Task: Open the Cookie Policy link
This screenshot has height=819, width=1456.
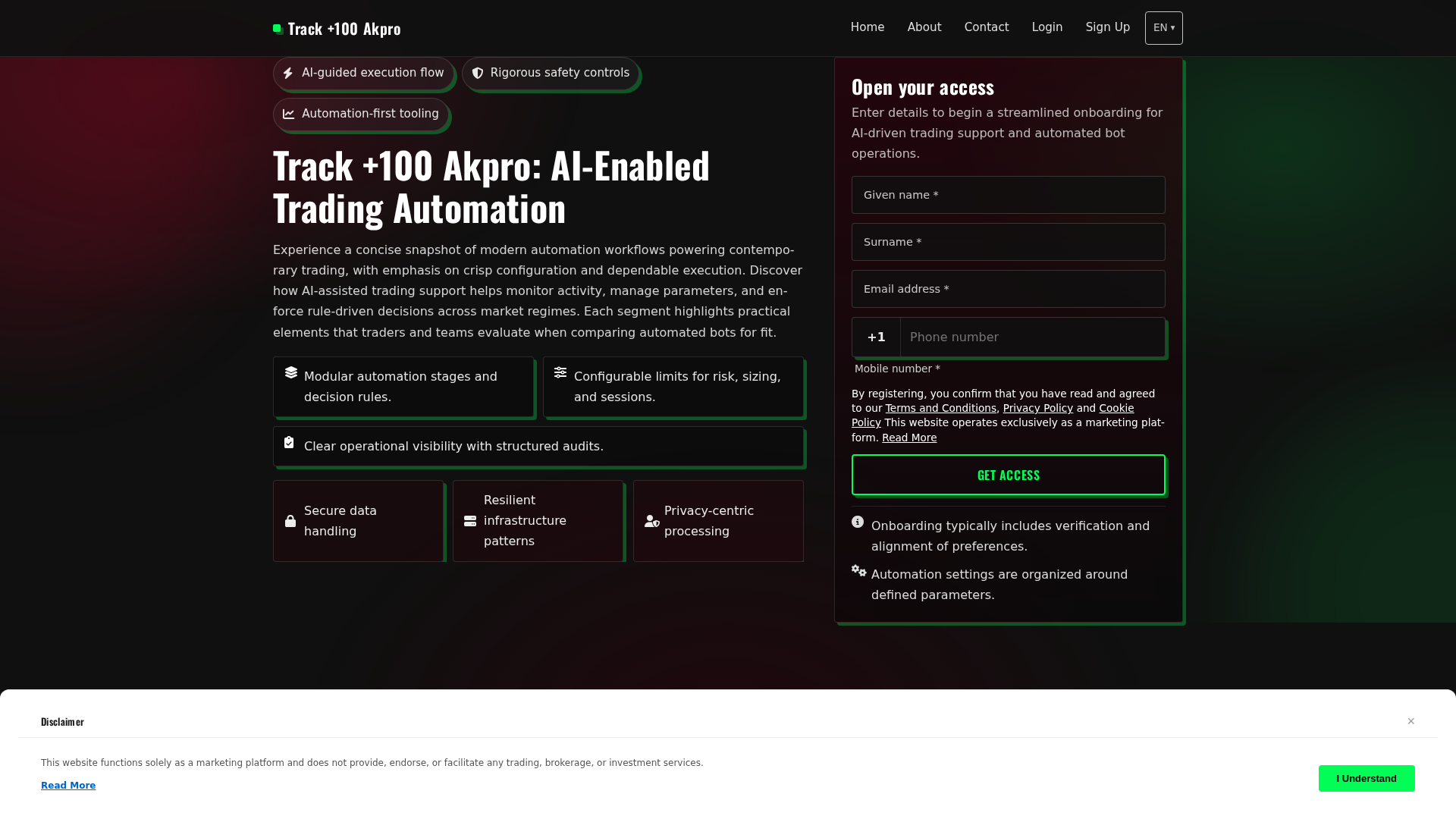Action: coord(1117,408)
